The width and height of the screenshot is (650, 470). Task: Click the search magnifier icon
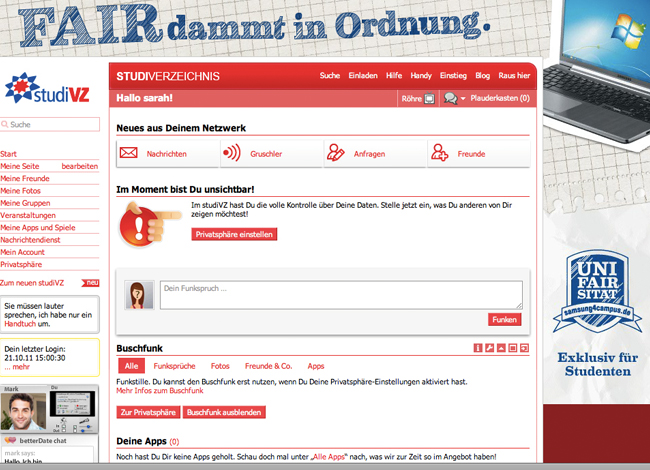pos(5,124)
